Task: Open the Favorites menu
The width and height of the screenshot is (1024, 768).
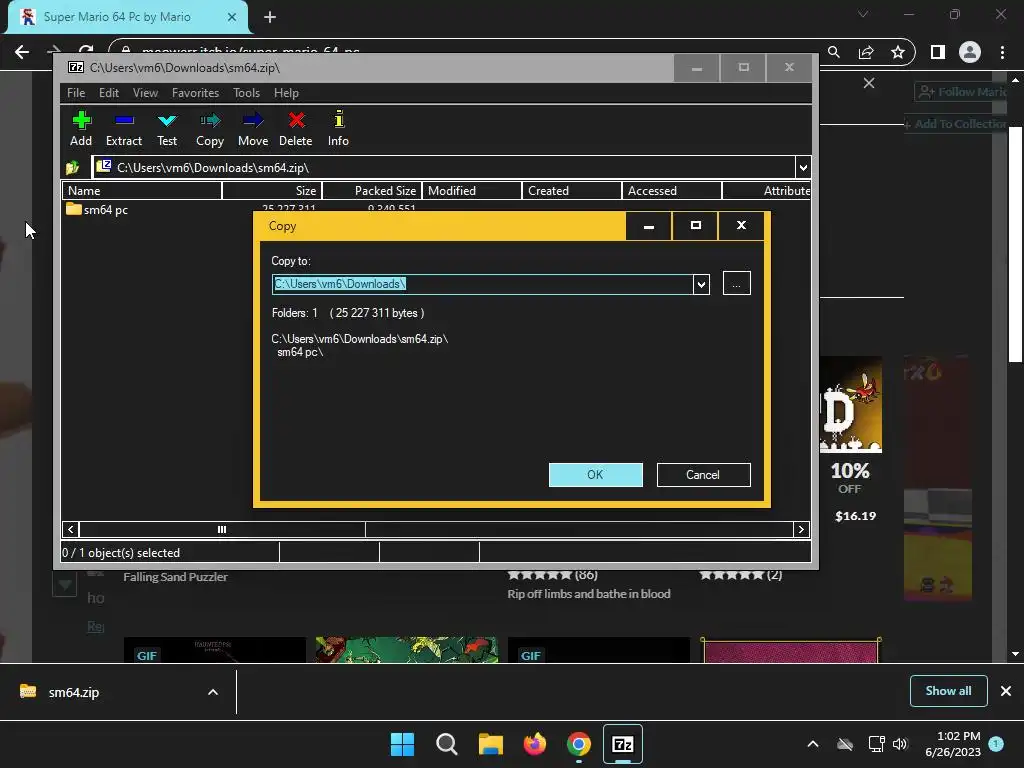Action: (195, 93)
